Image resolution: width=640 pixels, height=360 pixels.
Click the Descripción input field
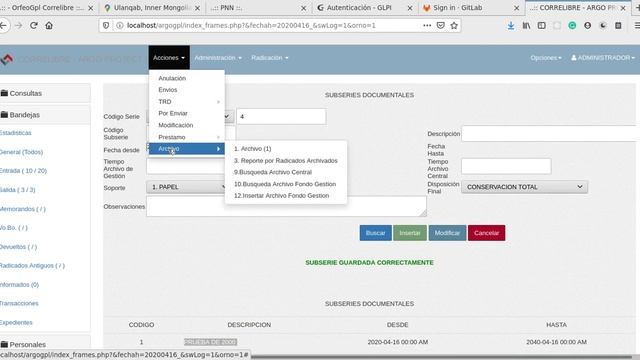550,133
